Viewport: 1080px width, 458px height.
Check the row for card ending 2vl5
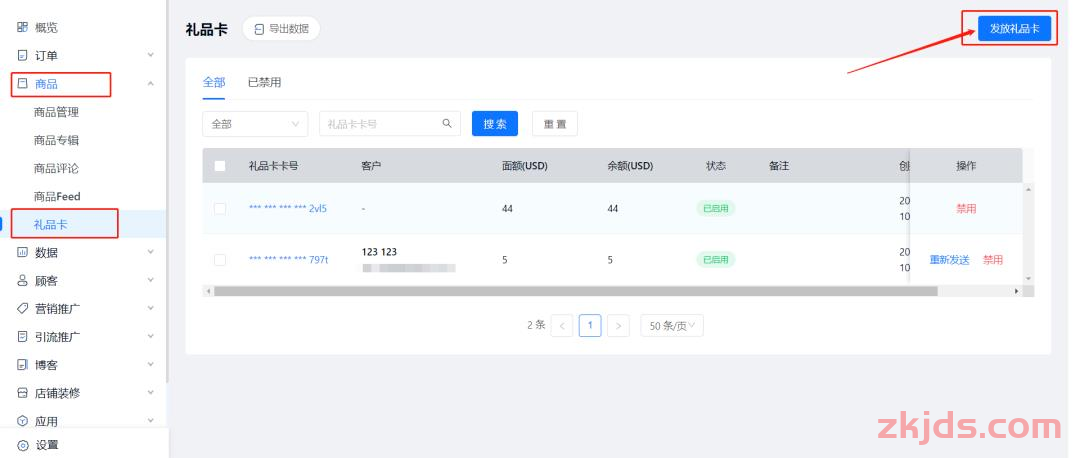[220, 209]
